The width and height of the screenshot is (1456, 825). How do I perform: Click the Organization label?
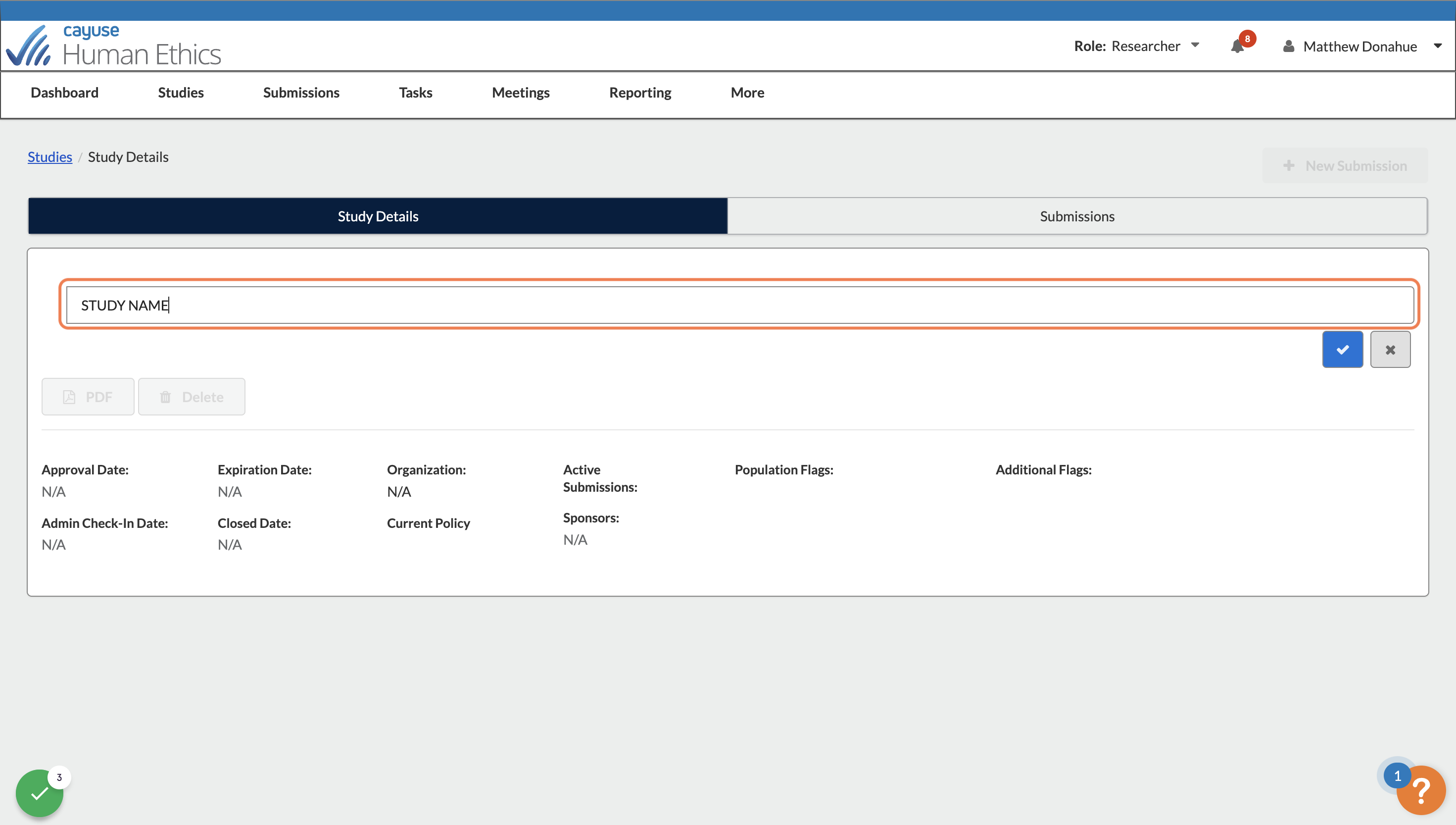pos(426,470)
